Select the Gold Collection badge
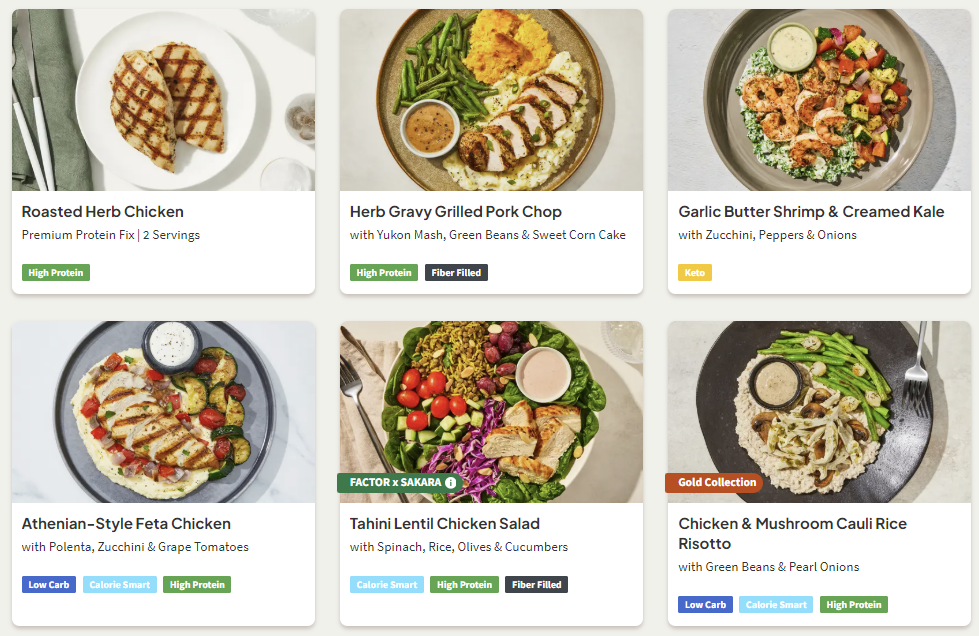This screenshot has width=979, height=636. [x=716, y=483]
